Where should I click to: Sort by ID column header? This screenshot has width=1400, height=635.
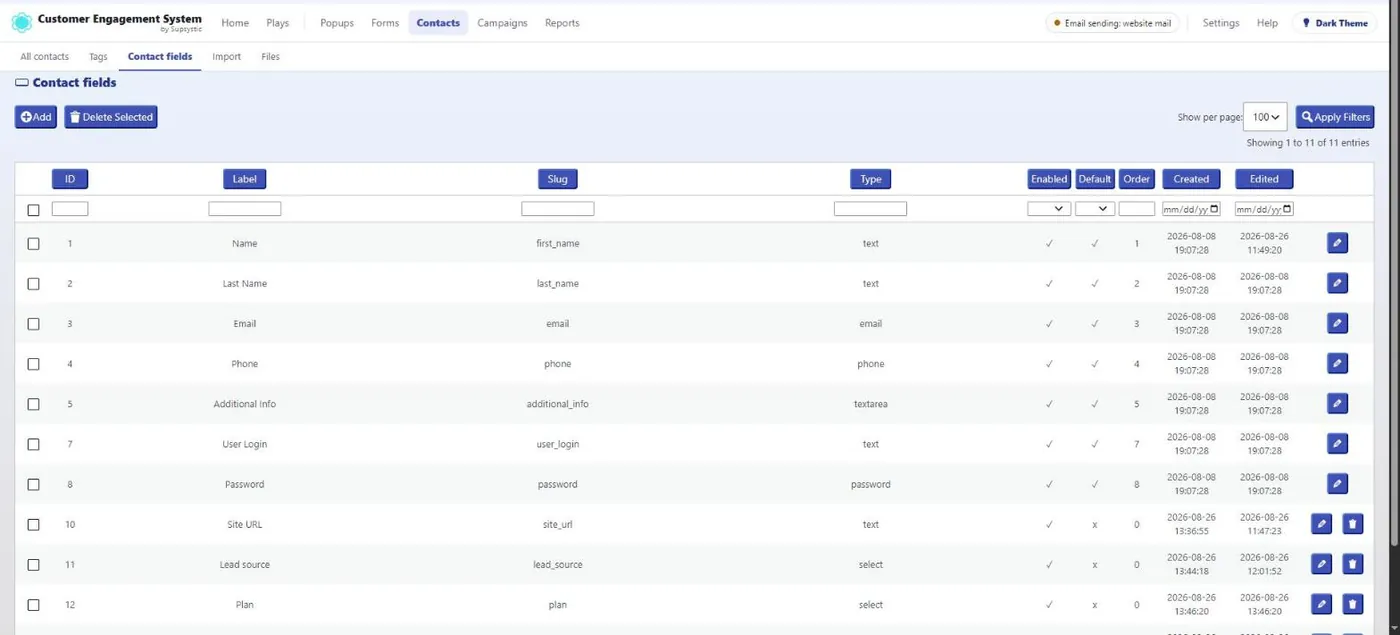[x=70, y=179]
